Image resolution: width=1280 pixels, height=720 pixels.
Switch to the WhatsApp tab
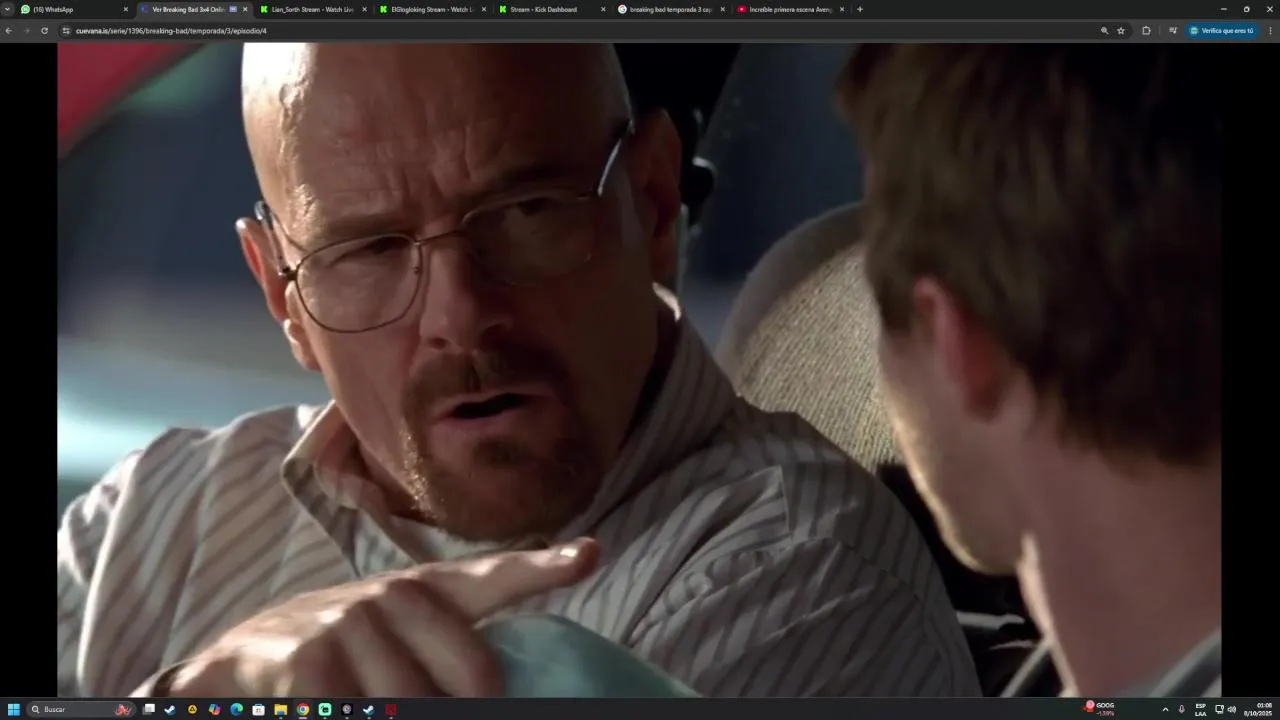pyautogui.click(x=75, y=9)
